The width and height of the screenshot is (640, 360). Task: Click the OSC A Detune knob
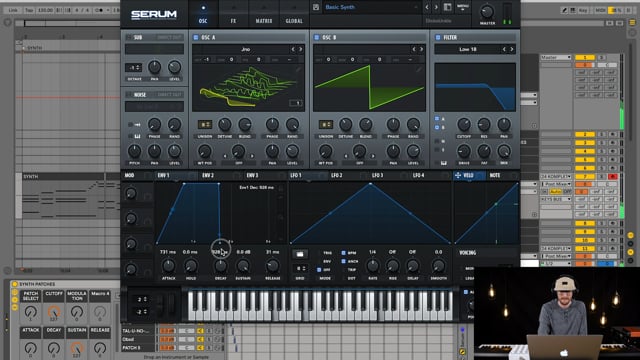pyautogui.click(x=224, y=124)
